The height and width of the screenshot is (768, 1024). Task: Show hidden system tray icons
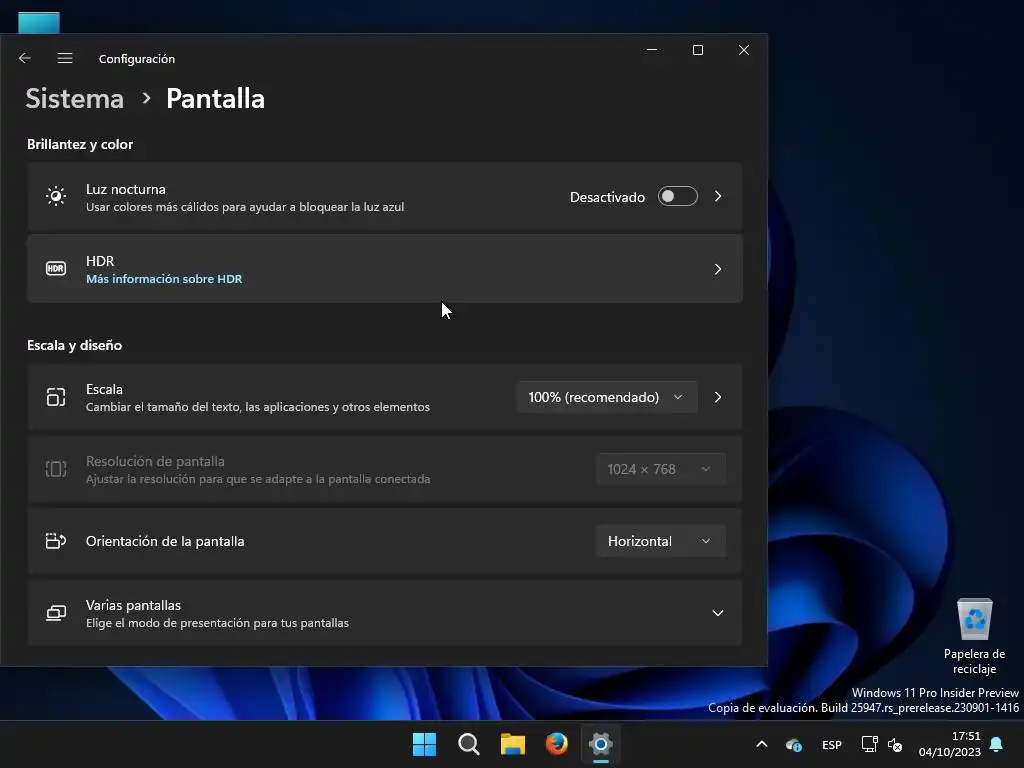tap(761, 744)
